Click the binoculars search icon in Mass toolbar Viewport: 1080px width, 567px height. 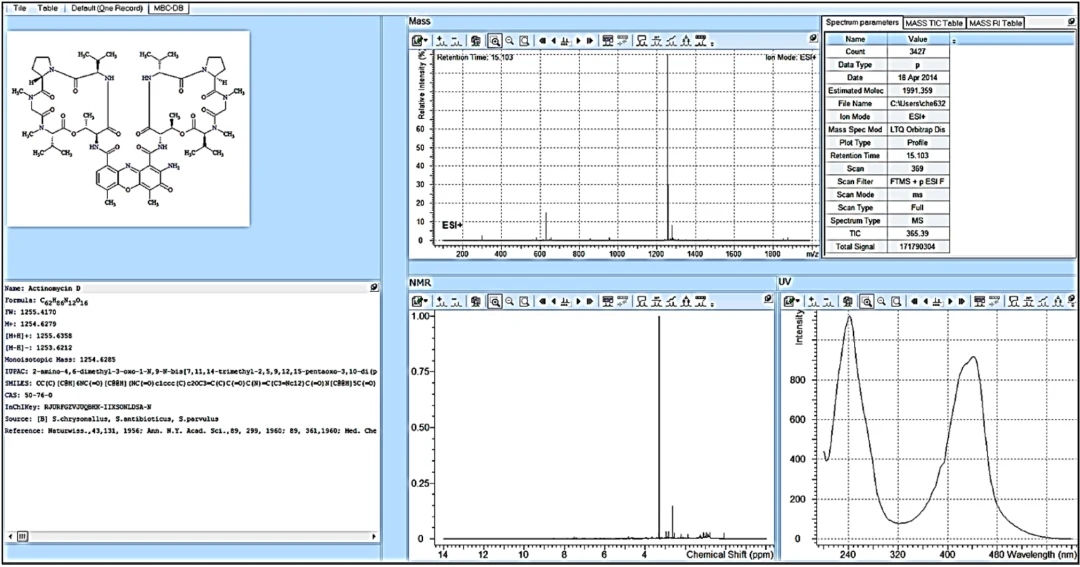475,41
